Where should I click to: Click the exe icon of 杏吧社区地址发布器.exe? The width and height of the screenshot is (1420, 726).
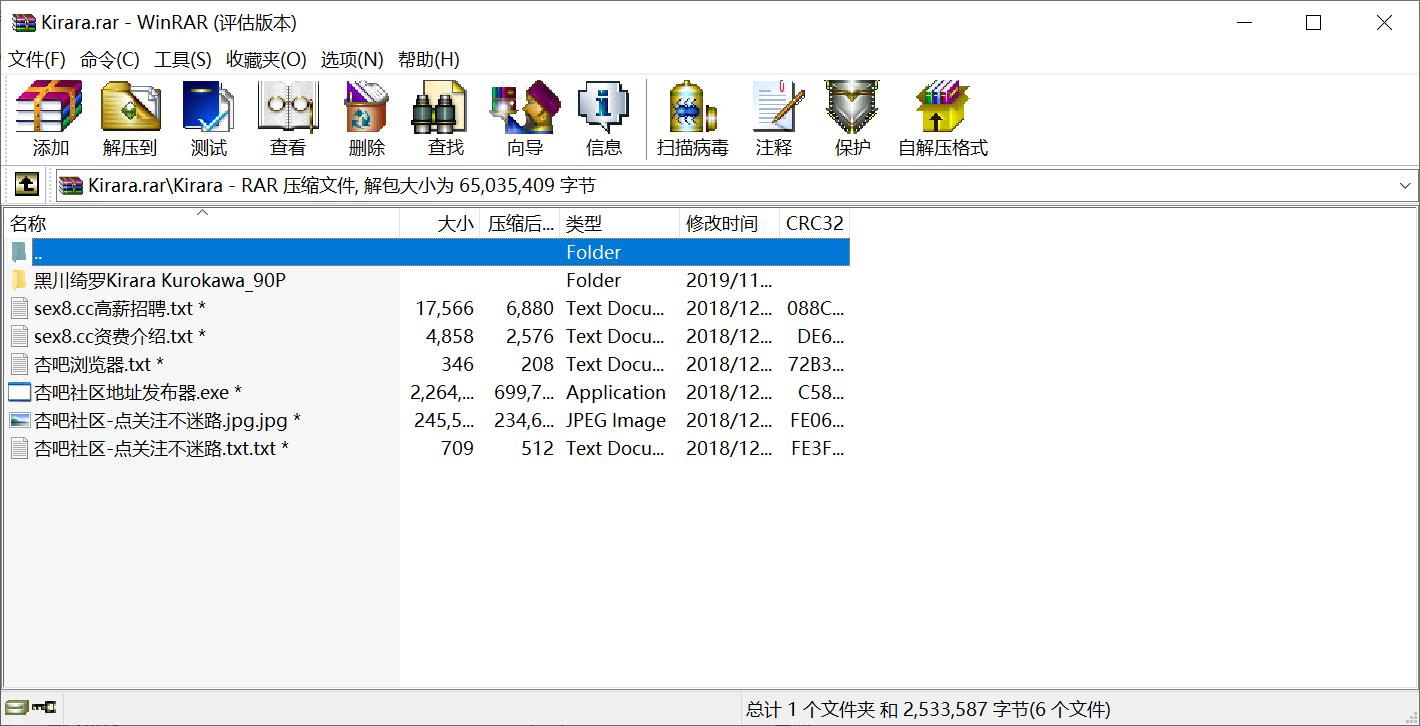point(19,392)
